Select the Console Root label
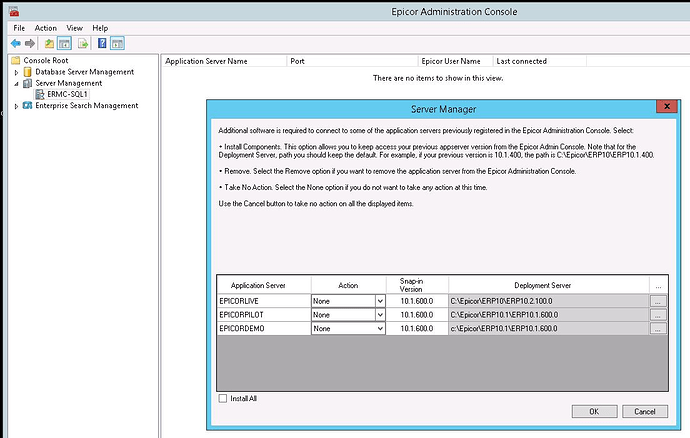 tap(46, 60)
